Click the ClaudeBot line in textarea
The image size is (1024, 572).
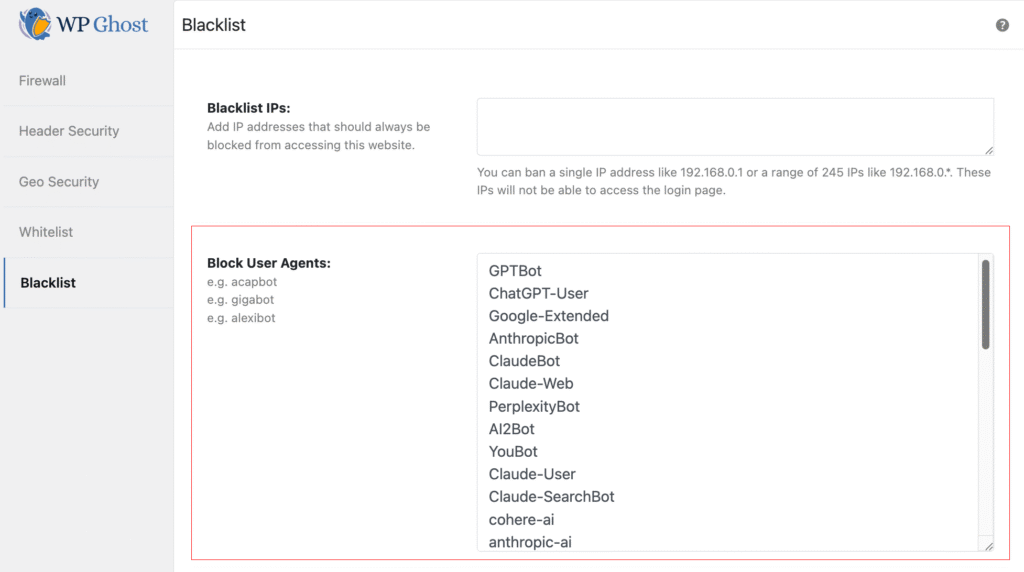(x=524, y=361)
